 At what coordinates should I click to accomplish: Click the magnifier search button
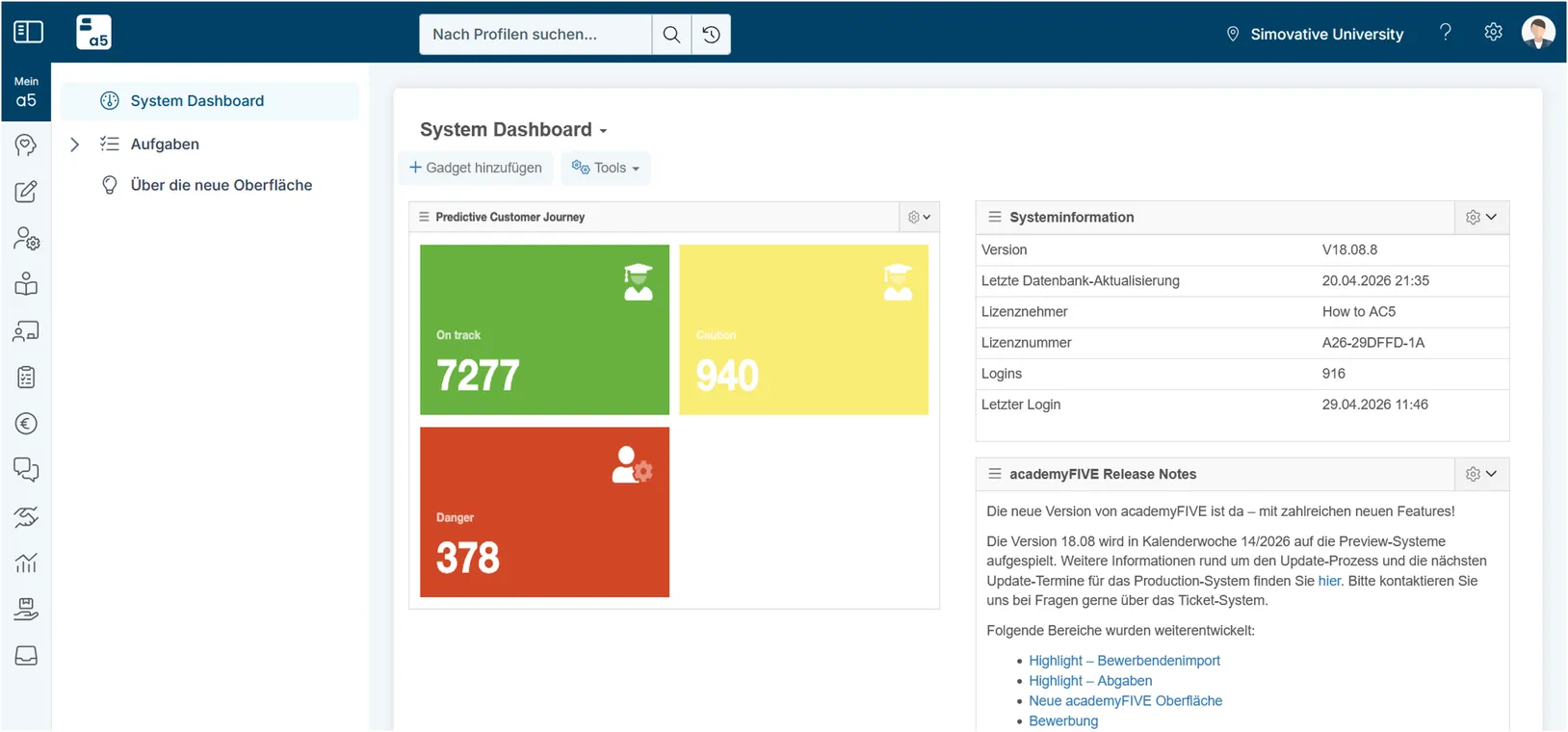tap(671, 35)
